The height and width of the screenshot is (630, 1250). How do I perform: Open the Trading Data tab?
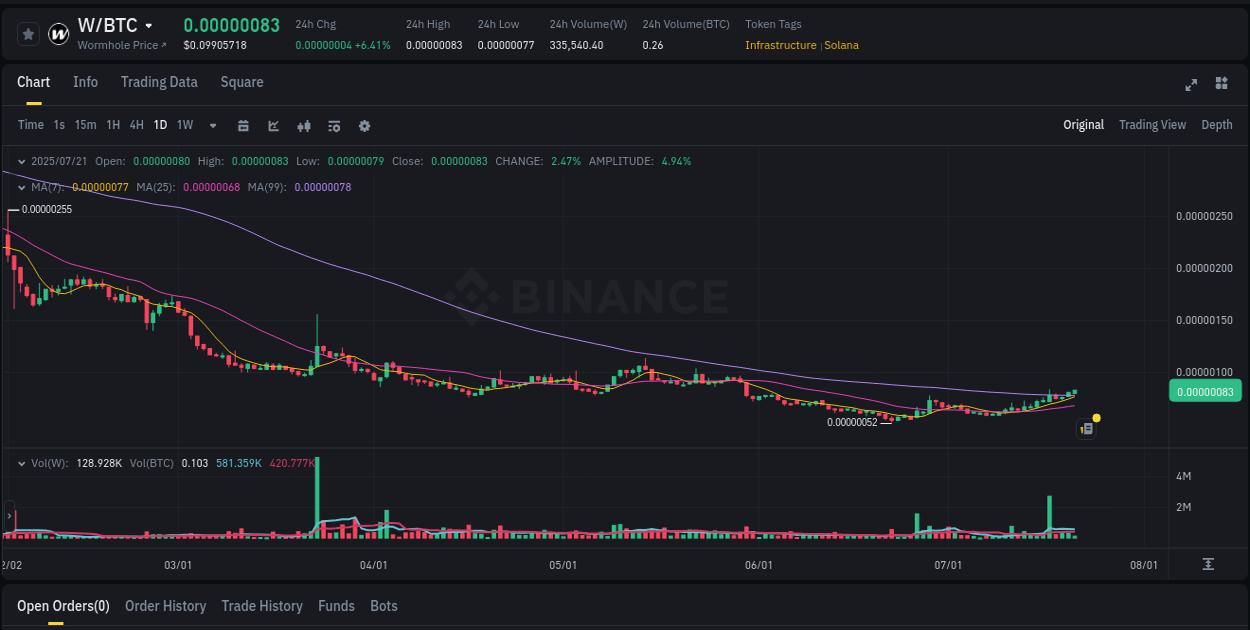[x=159, y=82]
